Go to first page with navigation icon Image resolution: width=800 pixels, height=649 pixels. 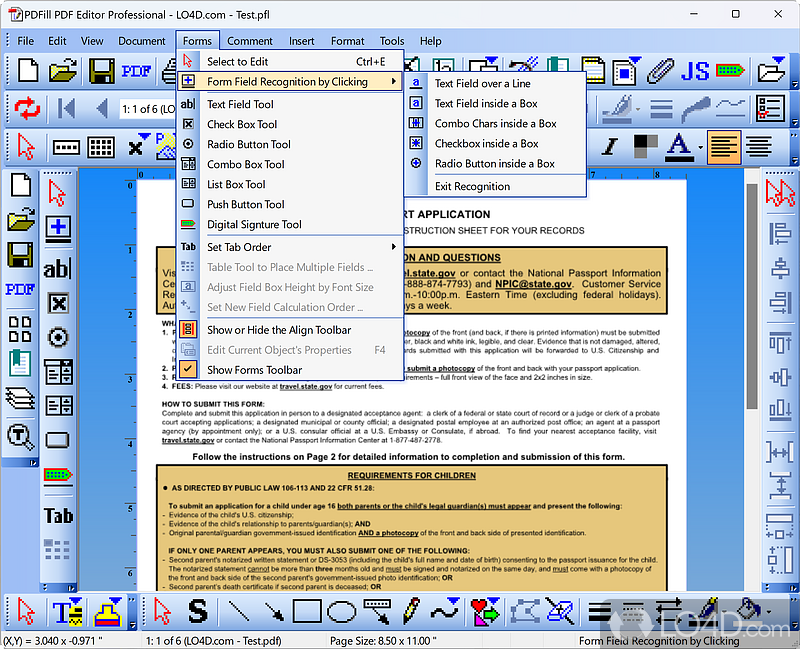67,108
